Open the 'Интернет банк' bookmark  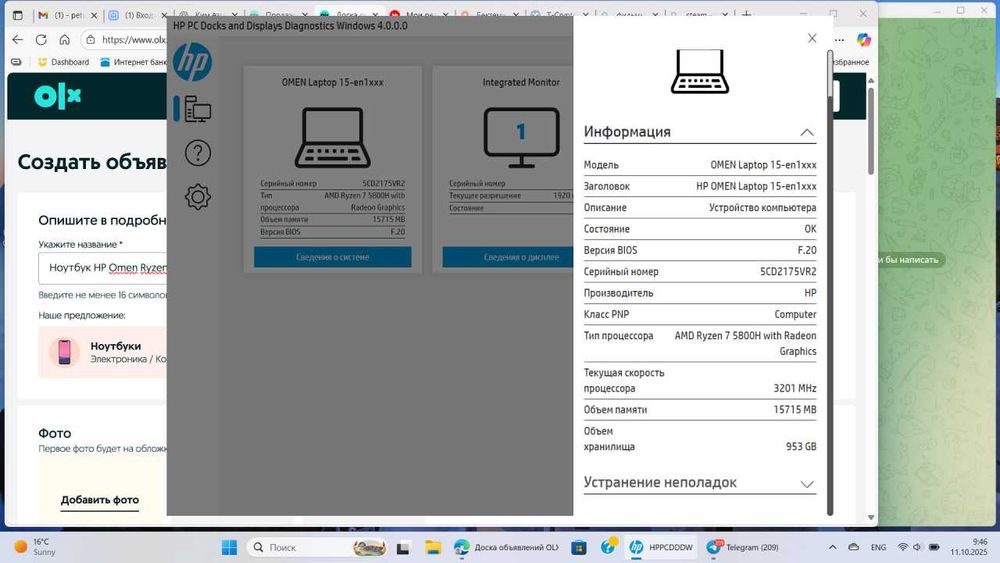coord(133,62)
